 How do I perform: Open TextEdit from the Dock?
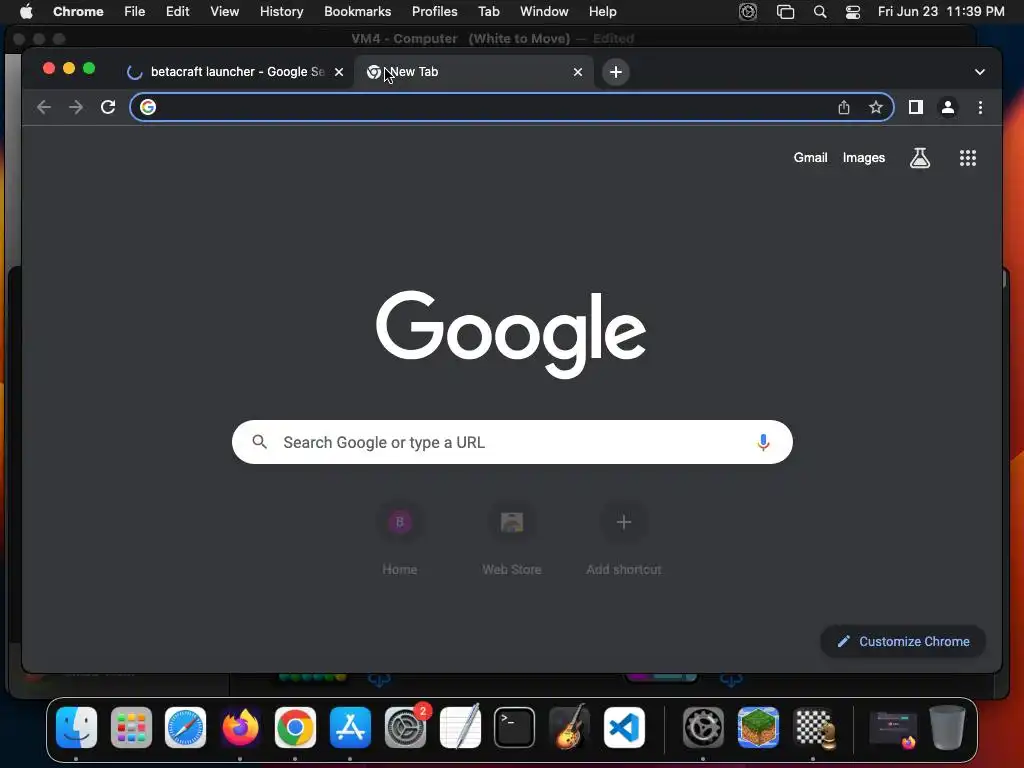click(x=460, y=728)
